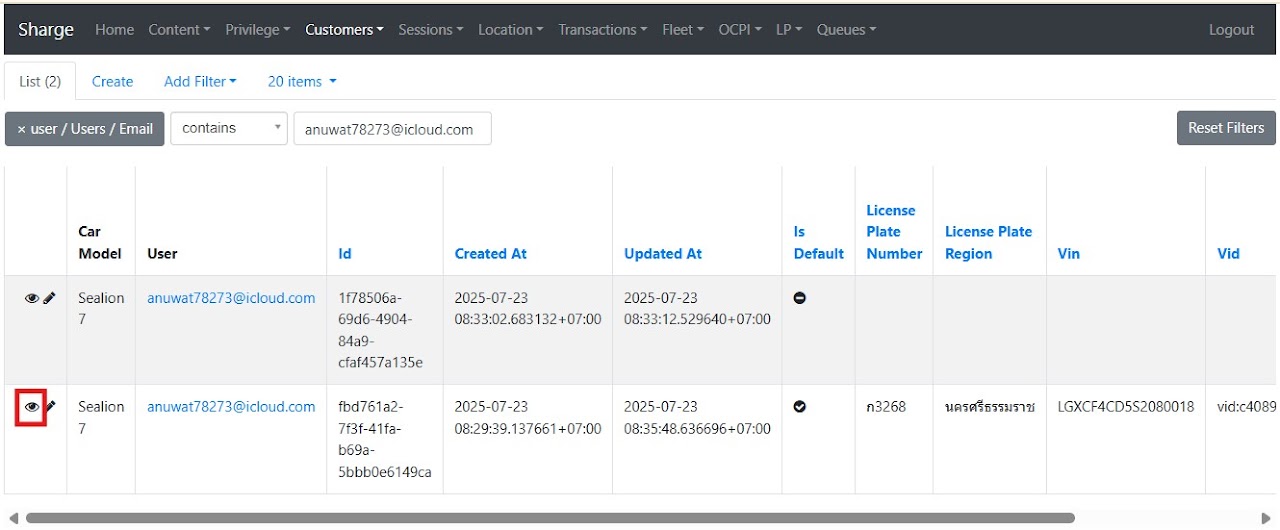Image resolution: width=1280 pixels, height=530 pixels.
Task: Open the Transactions menu in navbar
Action: tap(602, 30)
